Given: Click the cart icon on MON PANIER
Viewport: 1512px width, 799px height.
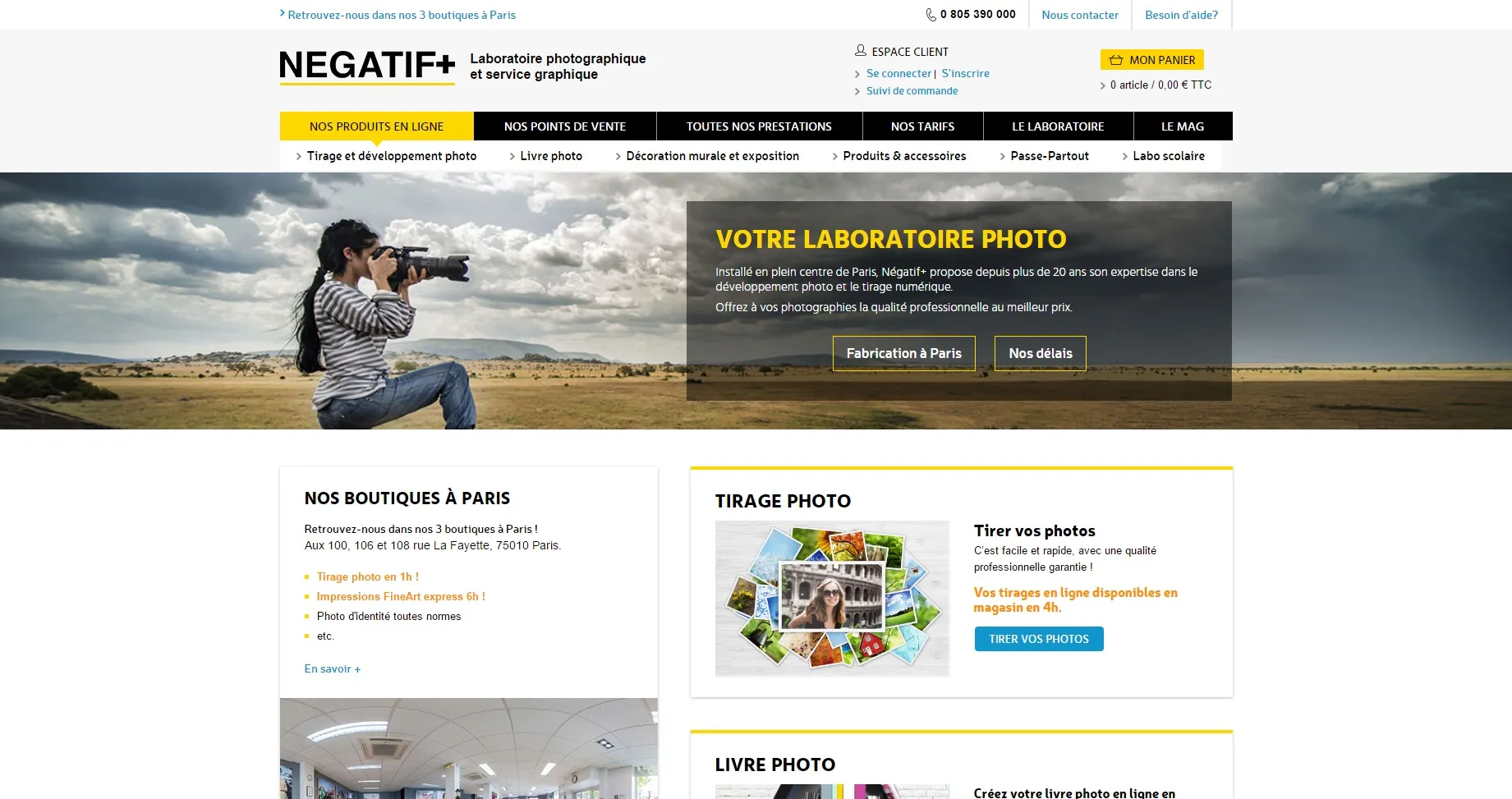Looking at the screenshot, I should tap(1116, 59).
